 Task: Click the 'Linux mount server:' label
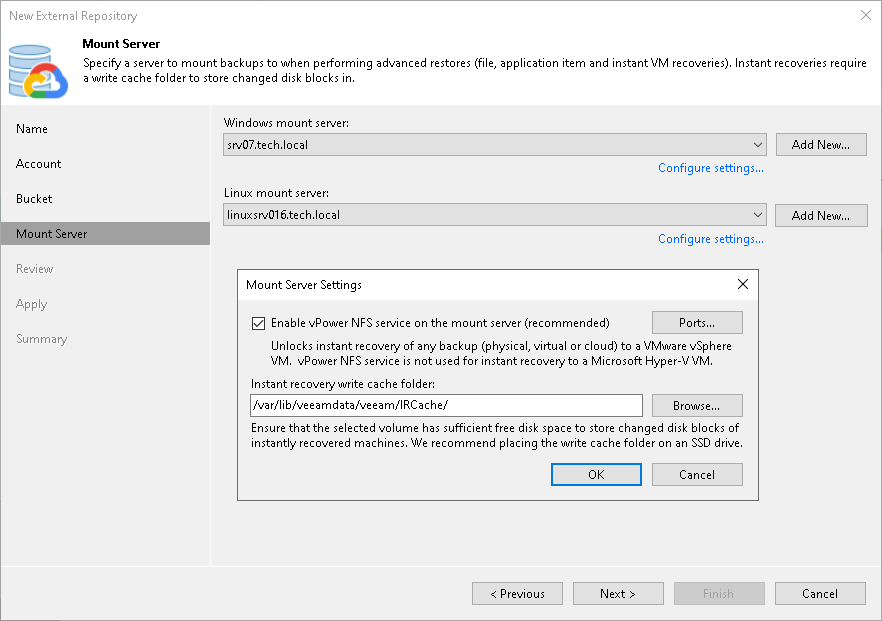tap(277, 193)
